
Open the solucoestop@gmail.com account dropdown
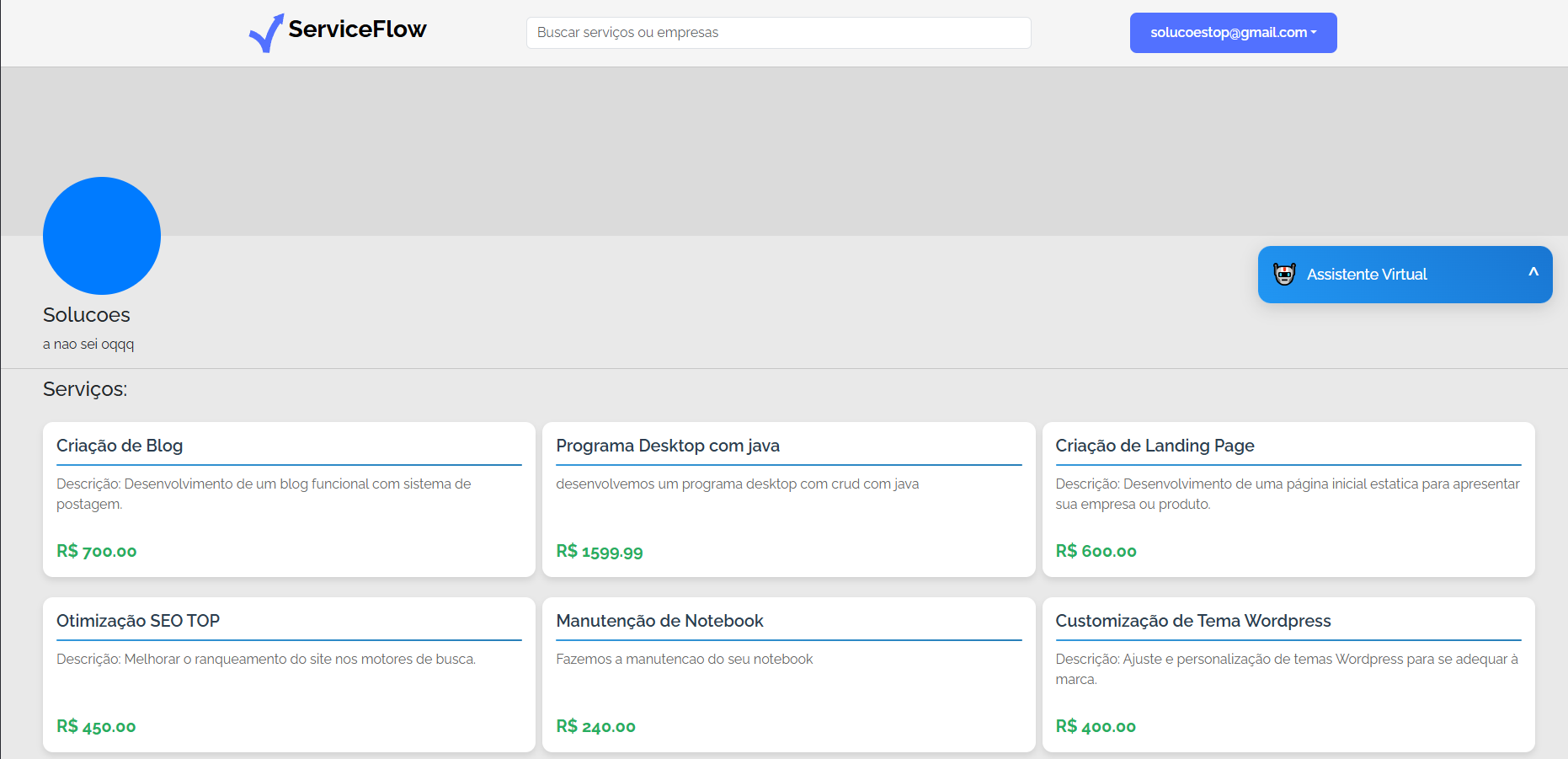(x=1233, y=33)
